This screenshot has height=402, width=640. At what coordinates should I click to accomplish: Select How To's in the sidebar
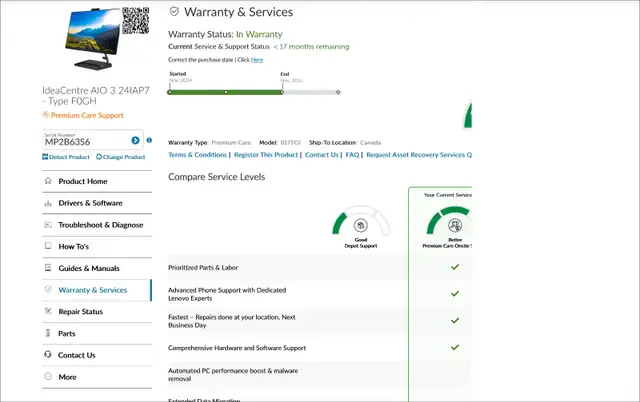[97, 247]
